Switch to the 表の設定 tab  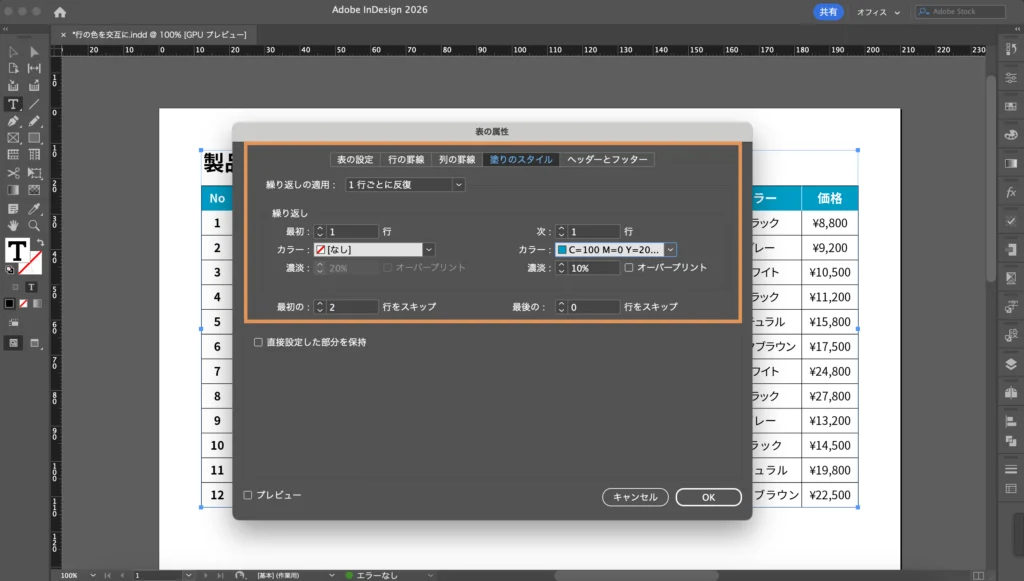tap(354, 159)
